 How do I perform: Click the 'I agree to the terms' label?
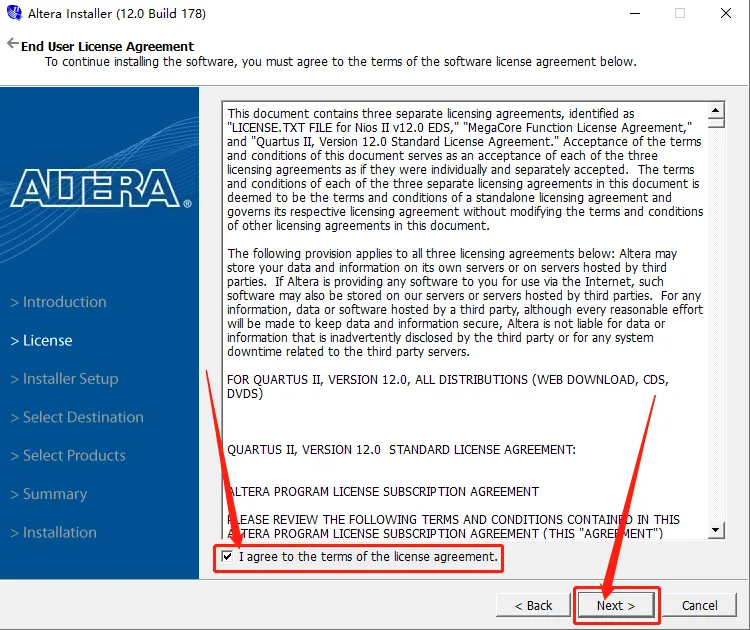[368, 557]
